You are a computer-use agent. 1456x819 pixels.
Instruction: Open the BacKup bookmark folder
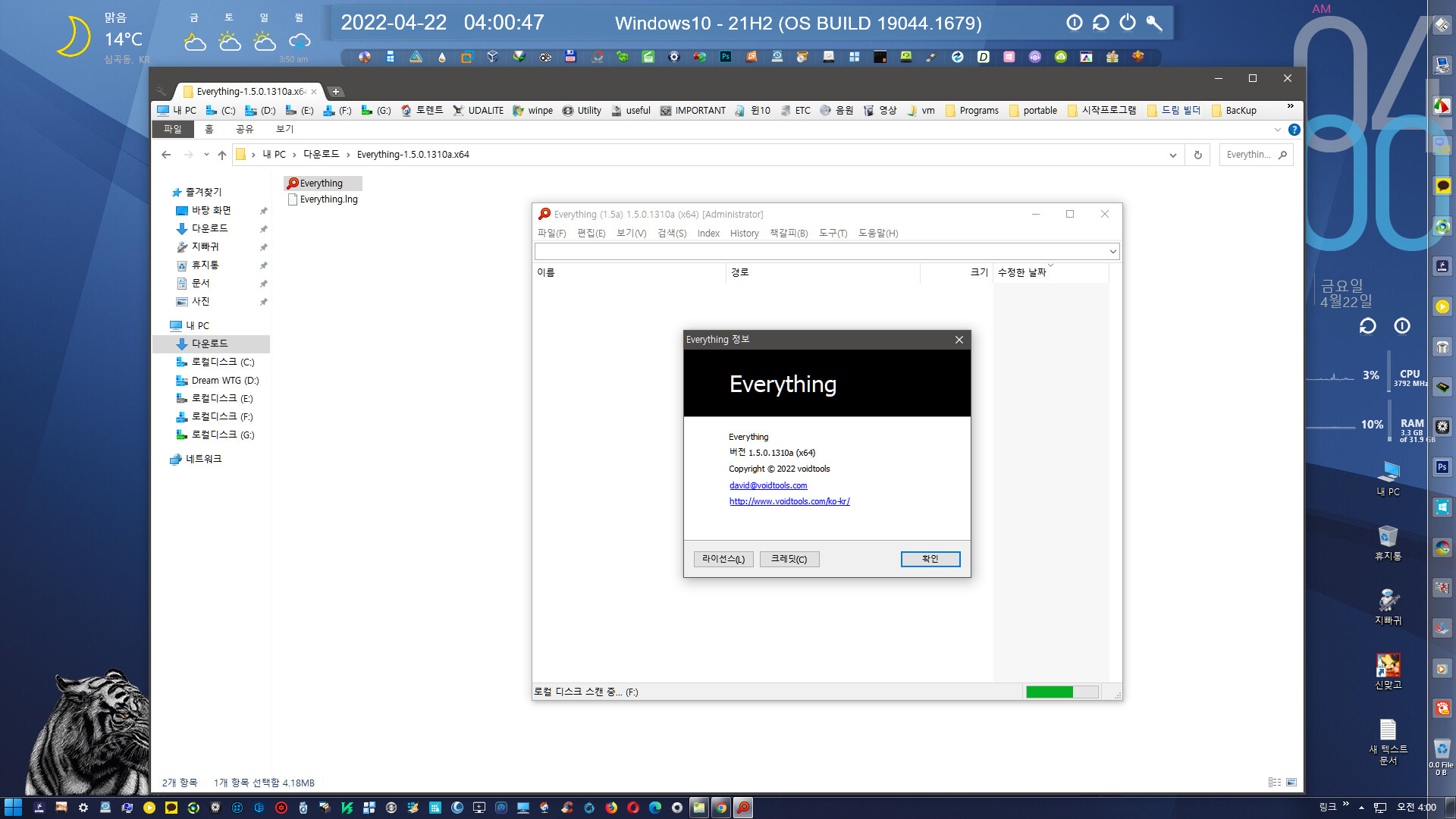click(1234, 111)
